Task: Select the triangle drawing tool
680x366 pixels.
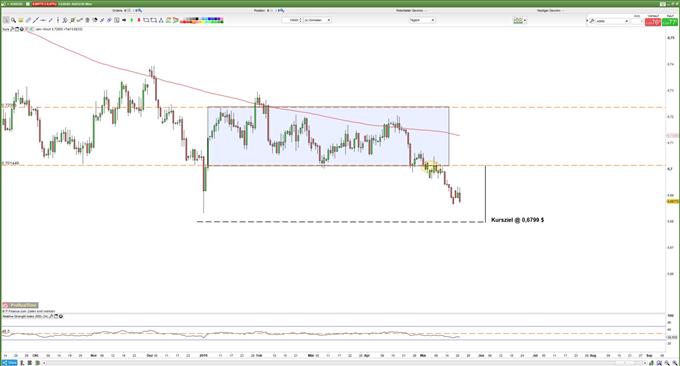Action: coord(161,20)
